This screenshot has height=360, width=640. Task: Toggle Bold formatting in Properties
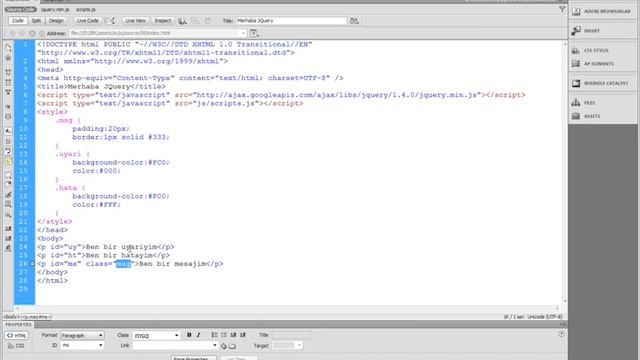point(189,335)
